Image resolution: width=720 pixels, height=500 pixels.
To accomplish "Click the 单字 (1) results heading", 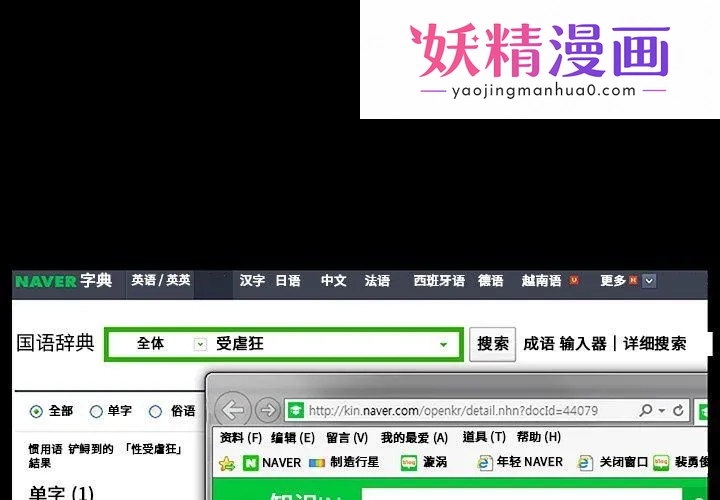I will pos(61,493).
